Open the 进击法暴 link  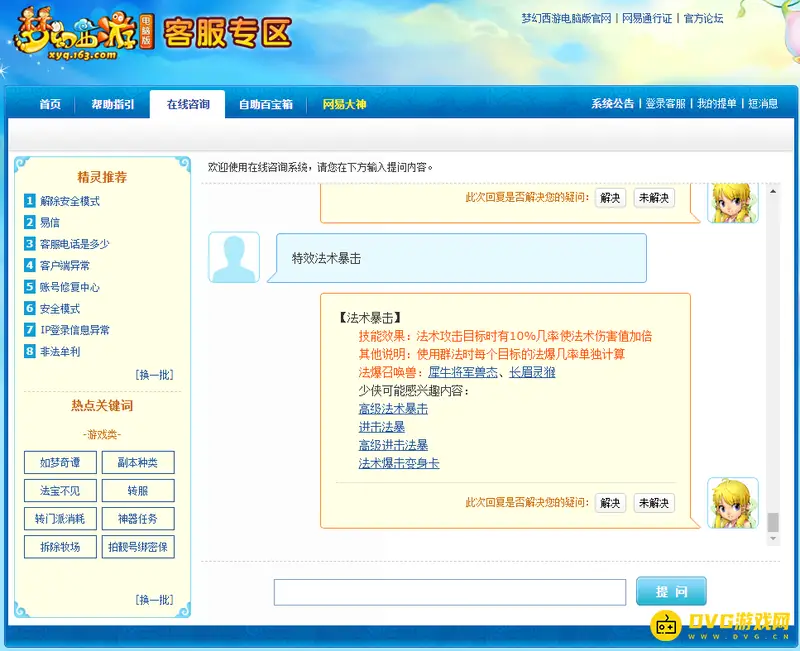[x=382, y=427]
